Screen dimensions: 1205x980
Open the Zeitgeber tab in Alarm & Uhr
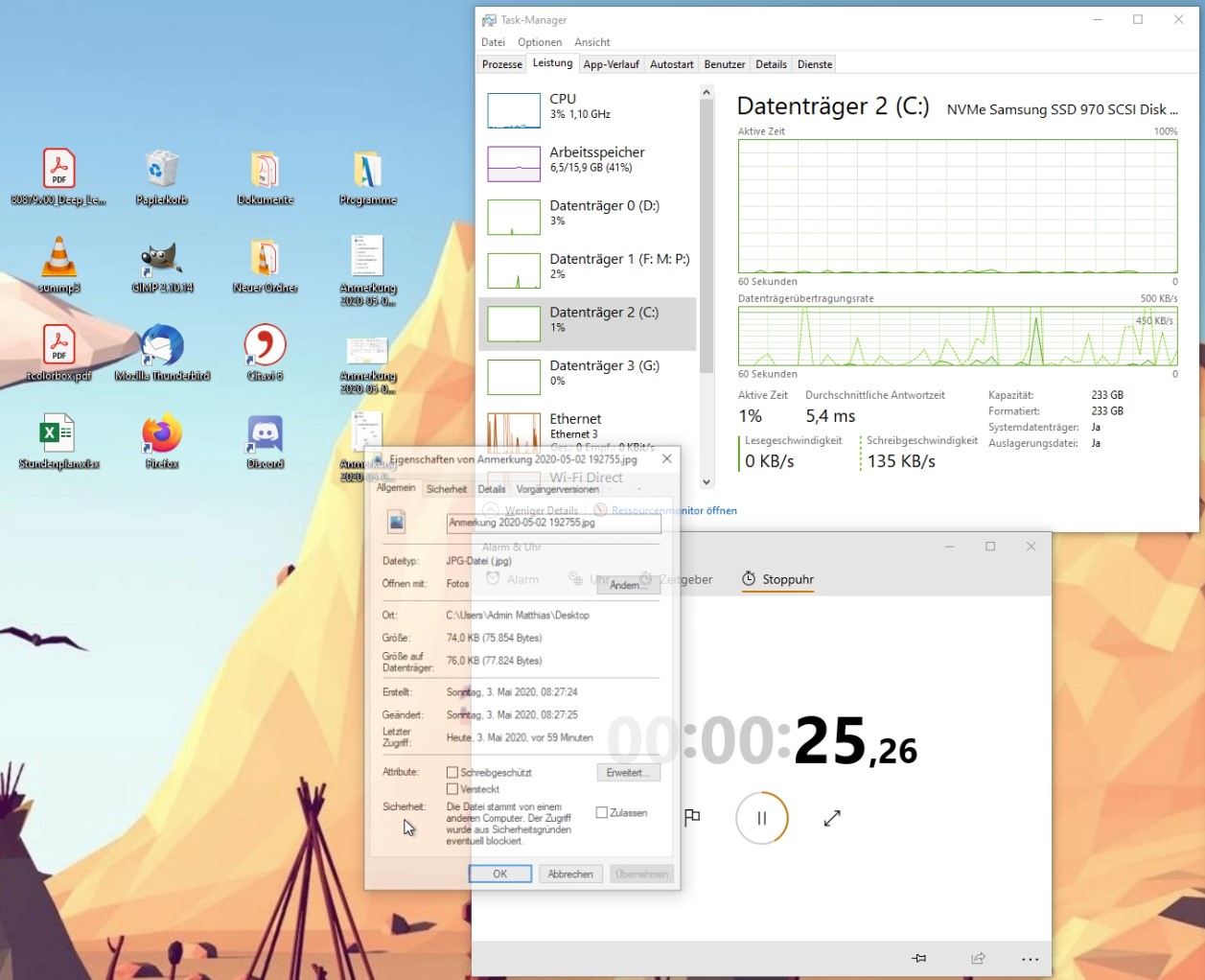(676, 579)
